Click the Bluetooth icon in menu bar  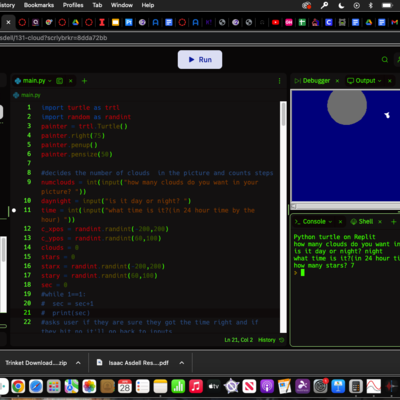[x=371, y=5]
